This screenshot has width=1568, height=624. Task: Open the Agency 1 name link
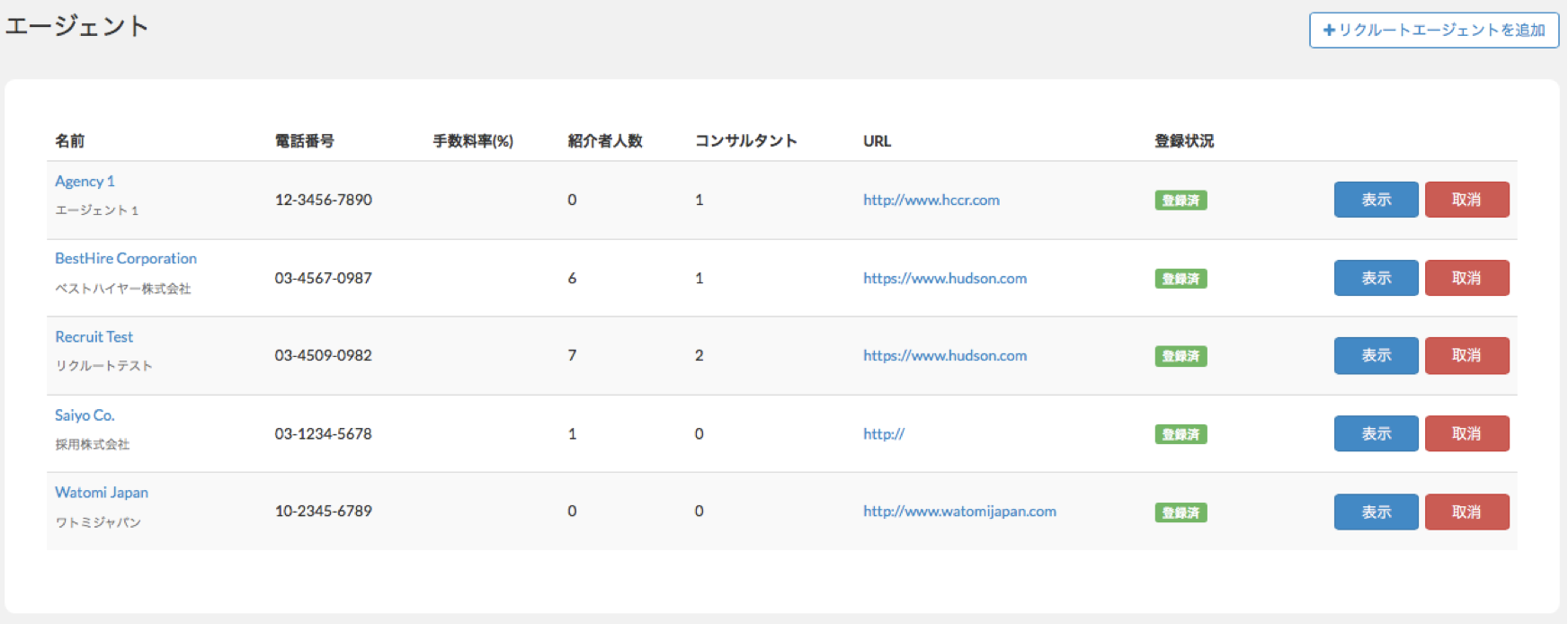click(x=85, y=181)
